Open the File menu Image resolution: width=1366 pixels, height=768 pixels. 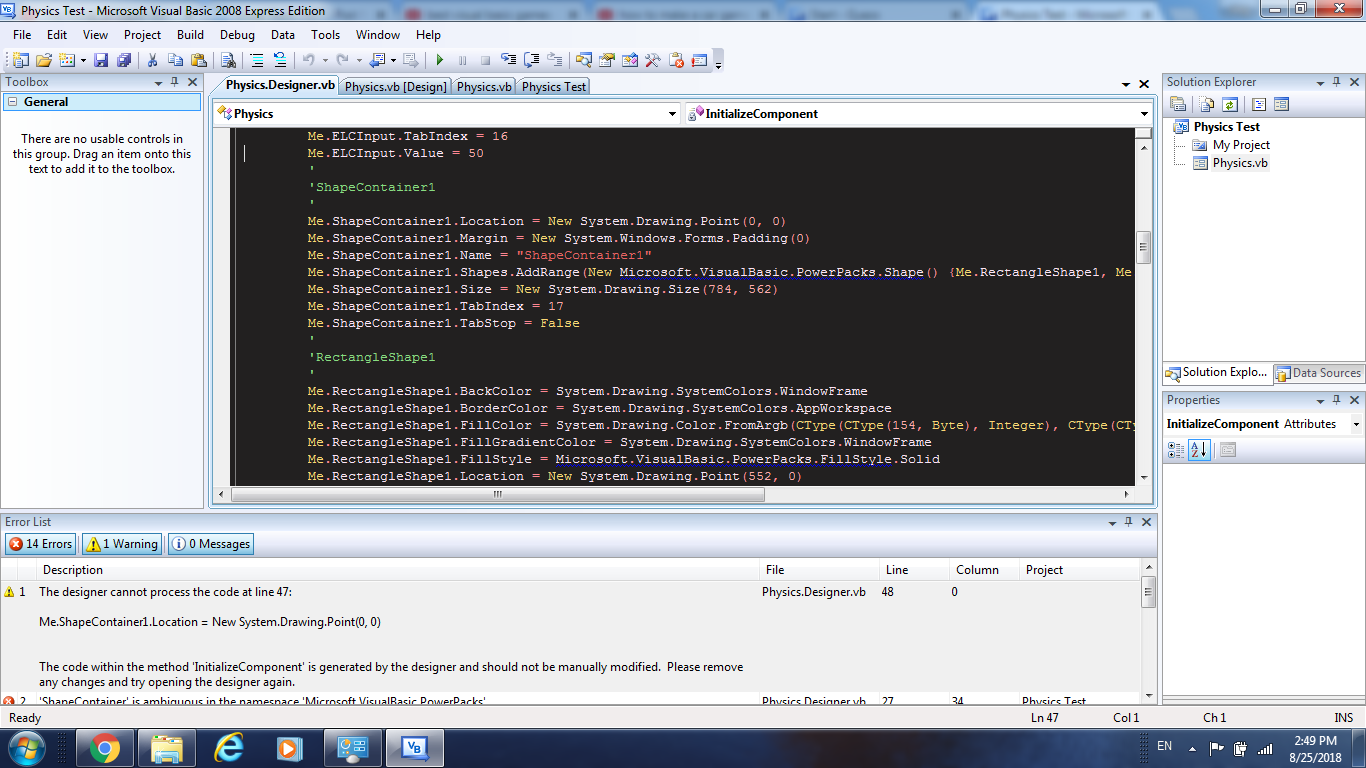(x=22, y=34)
